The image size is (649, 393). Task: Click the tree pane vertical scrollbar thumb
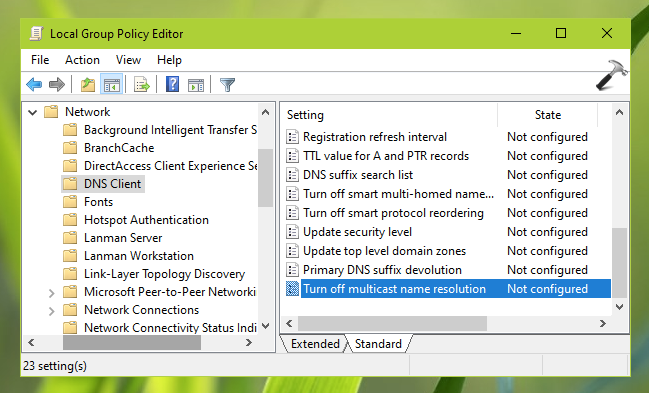point(266,177)
